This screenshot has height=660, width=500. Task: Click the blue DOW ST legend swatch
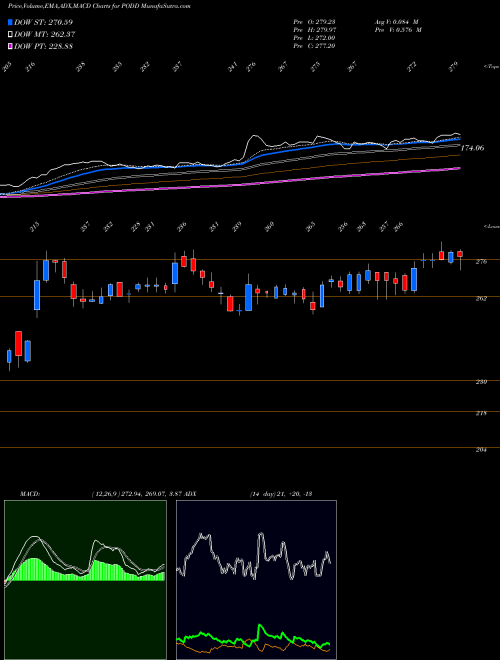pyautogui.click(x=10, y=22)
